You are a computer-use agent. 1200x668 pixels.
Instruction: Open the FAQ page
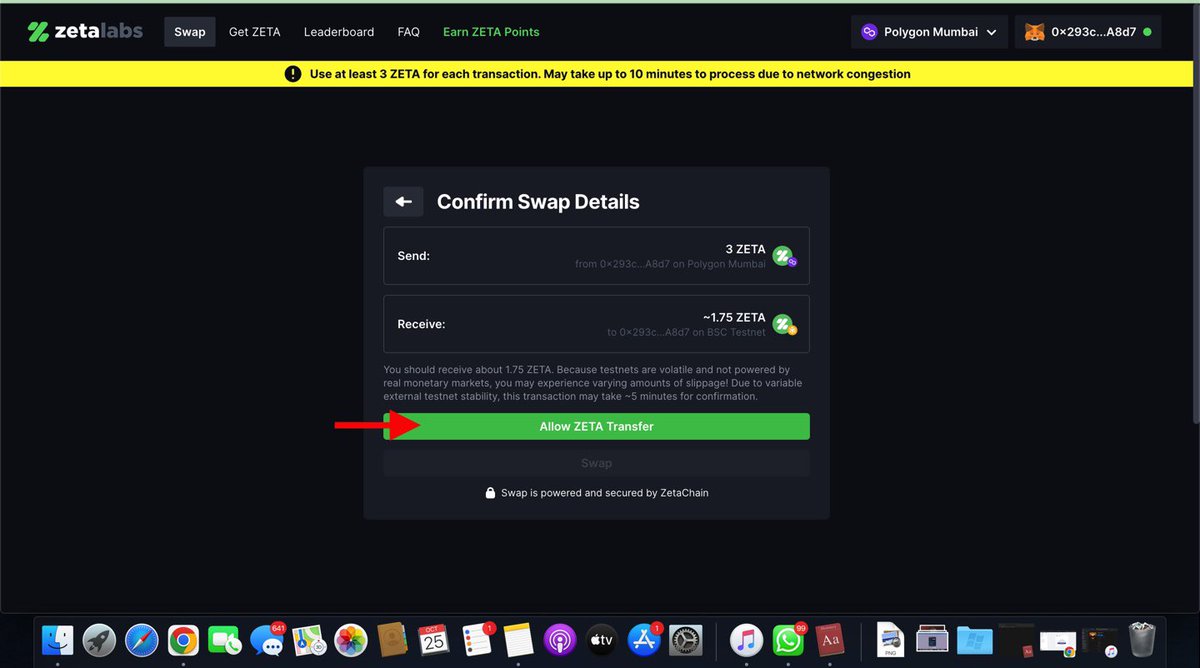408,32
